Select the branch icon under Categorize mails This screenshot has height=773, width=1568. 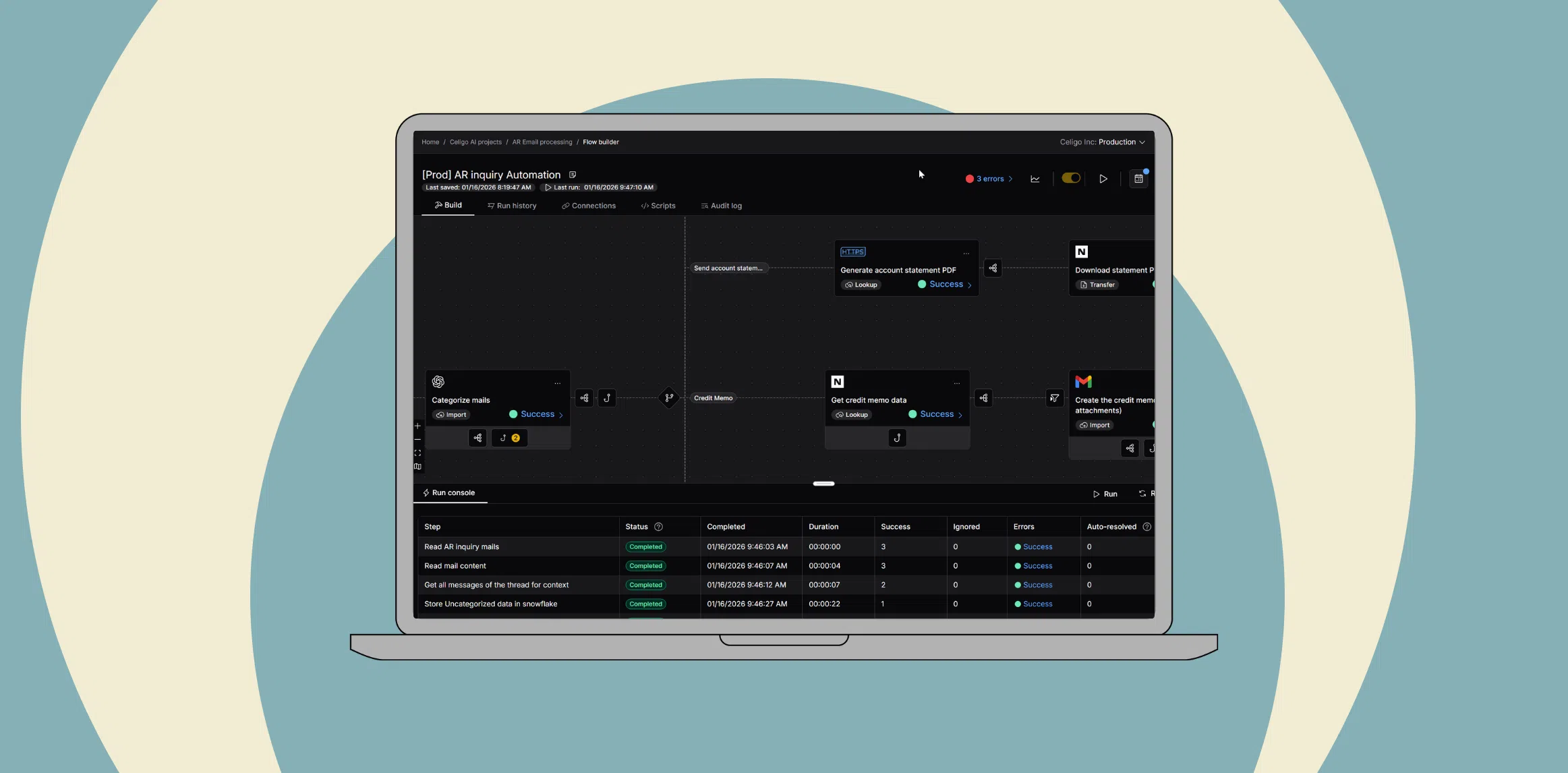tap(477, 438)
